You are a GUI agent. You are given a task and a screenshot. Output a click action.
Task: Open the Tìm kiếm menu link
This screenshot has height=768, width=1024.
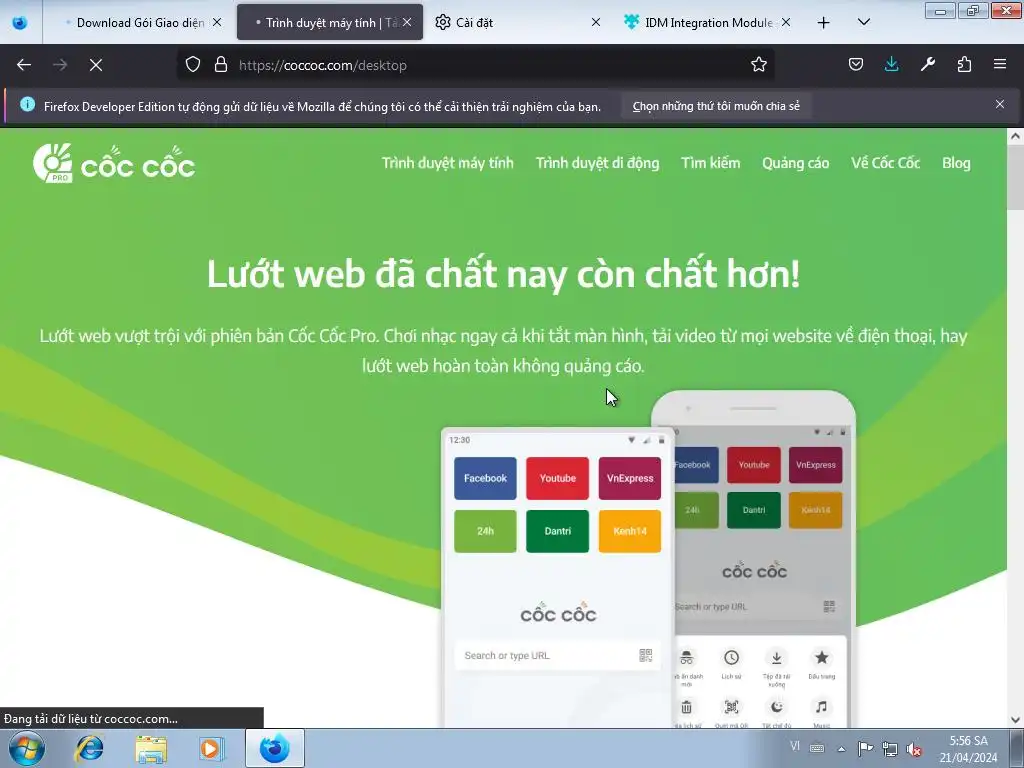pos(711,163)
